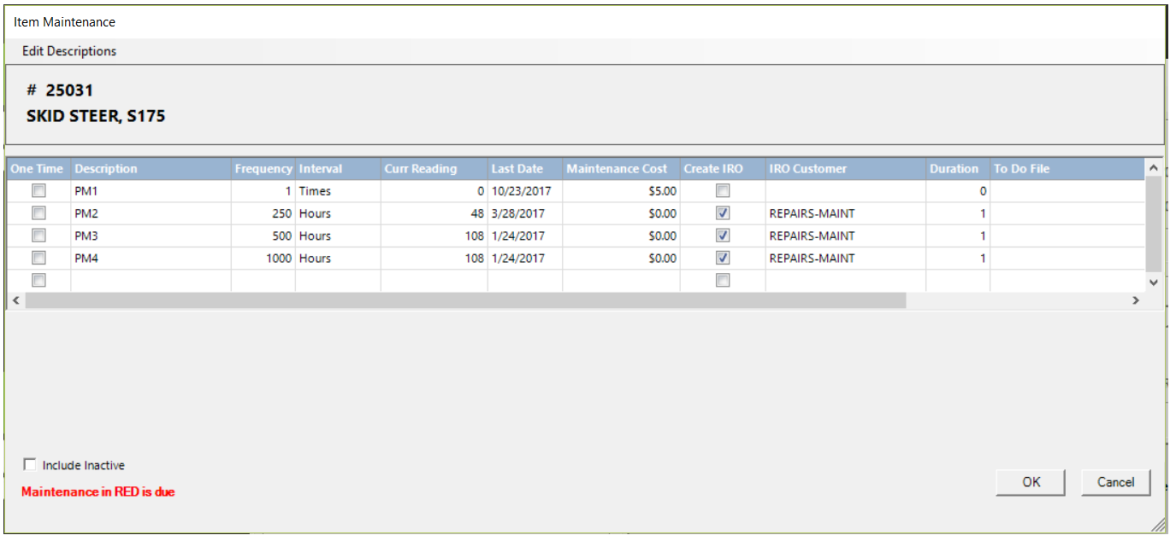Viewport: 1170px width, 535px height.
Task: Check Create IRO box for PM1
Action: [723, 191]
